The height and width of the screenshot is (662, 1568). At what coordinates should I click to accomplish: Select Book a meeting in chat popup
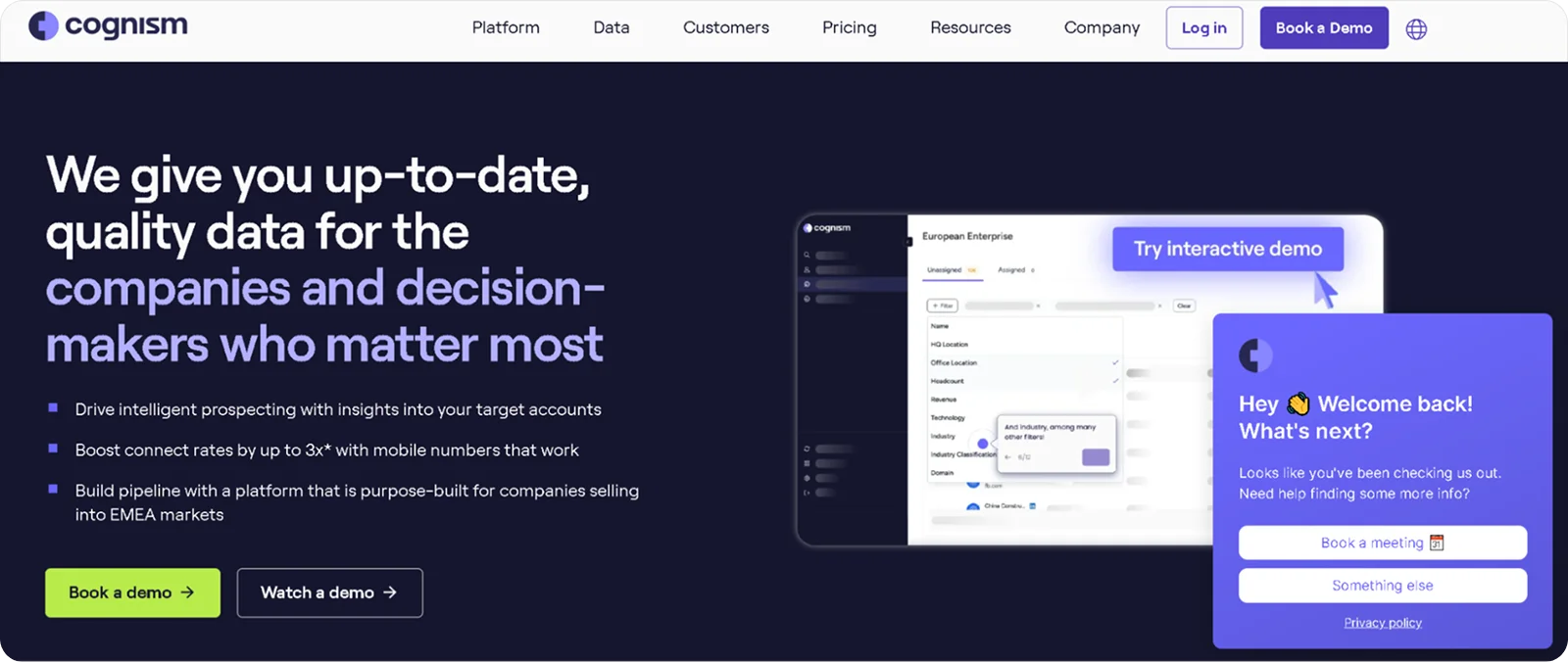click(x=1383, y=543)
